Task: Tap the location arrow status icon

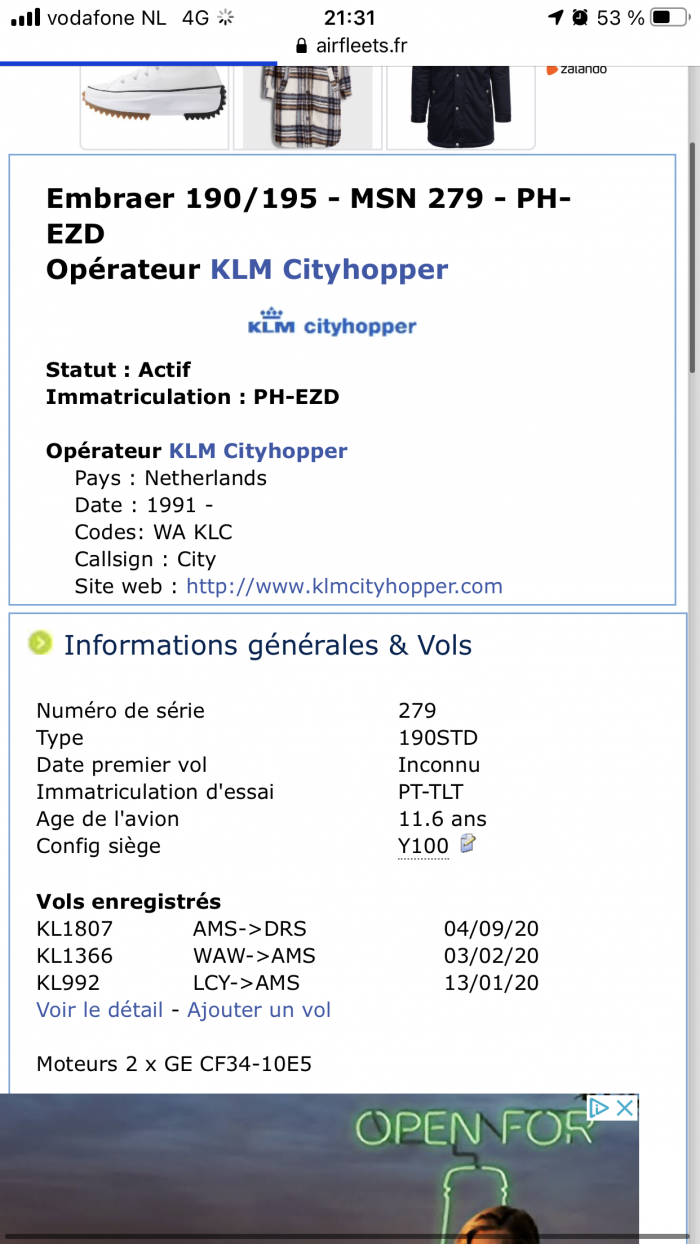Action: [x=555, y=17]
